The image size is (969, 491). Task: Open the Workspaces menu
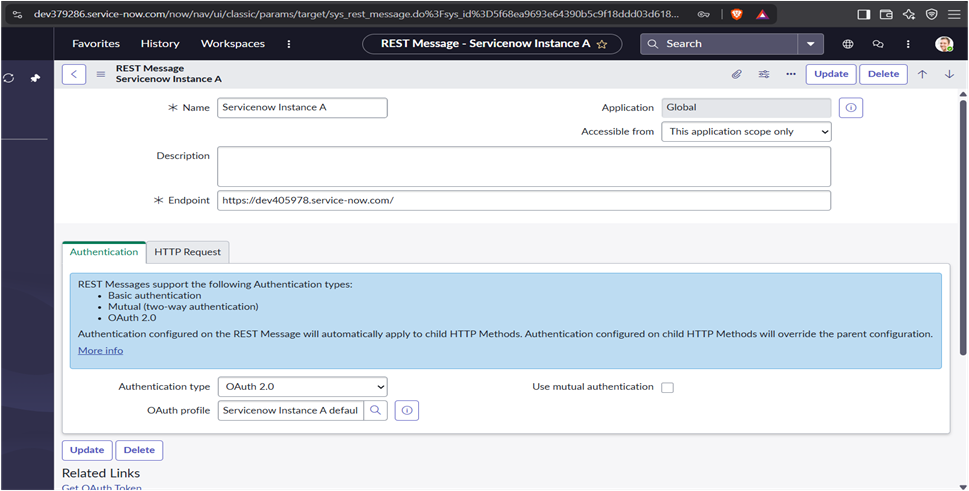click(x=232, y=44)
